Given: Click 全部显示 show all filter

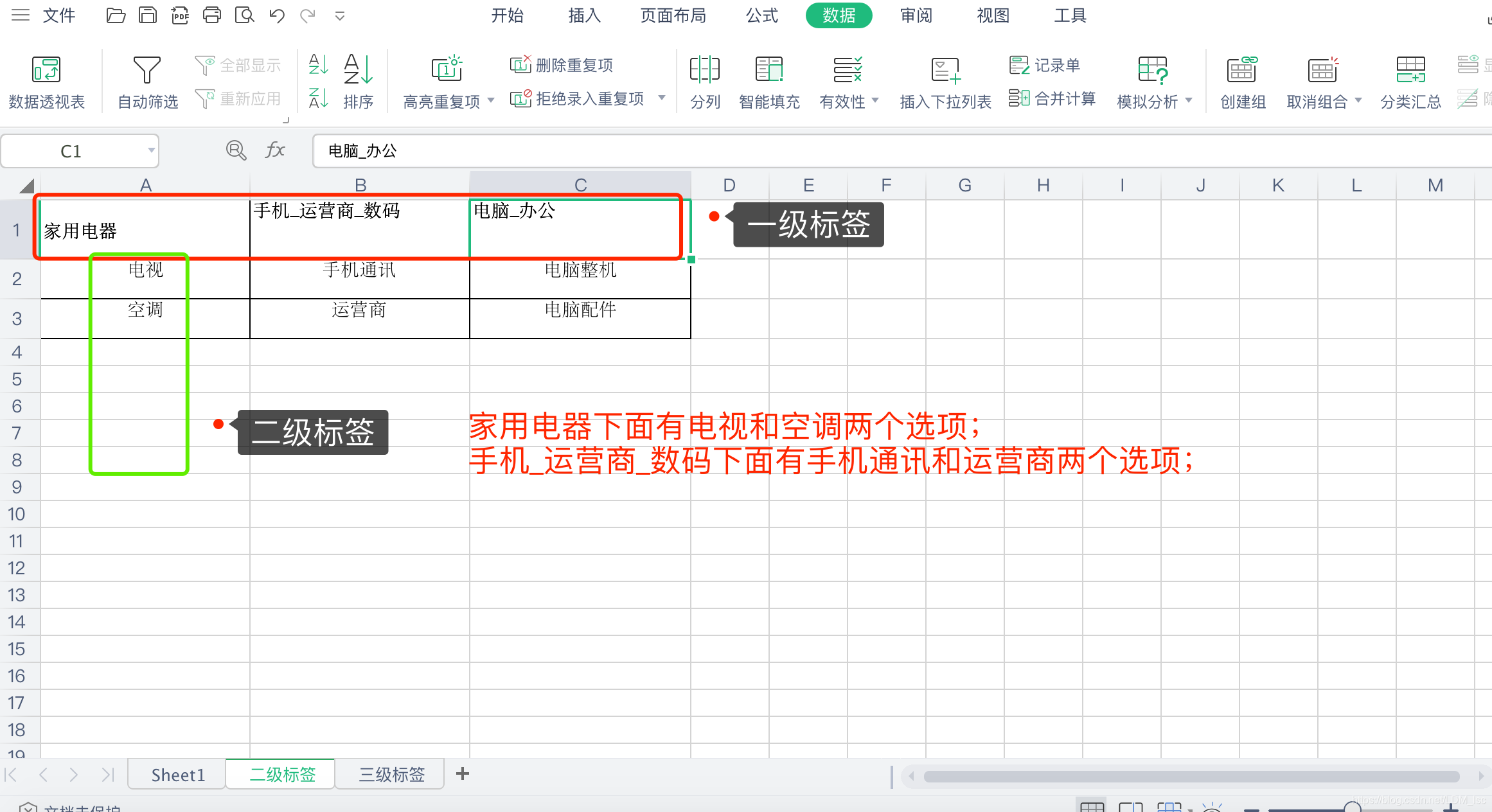Looking at the screenshot, I should [238, 65].
